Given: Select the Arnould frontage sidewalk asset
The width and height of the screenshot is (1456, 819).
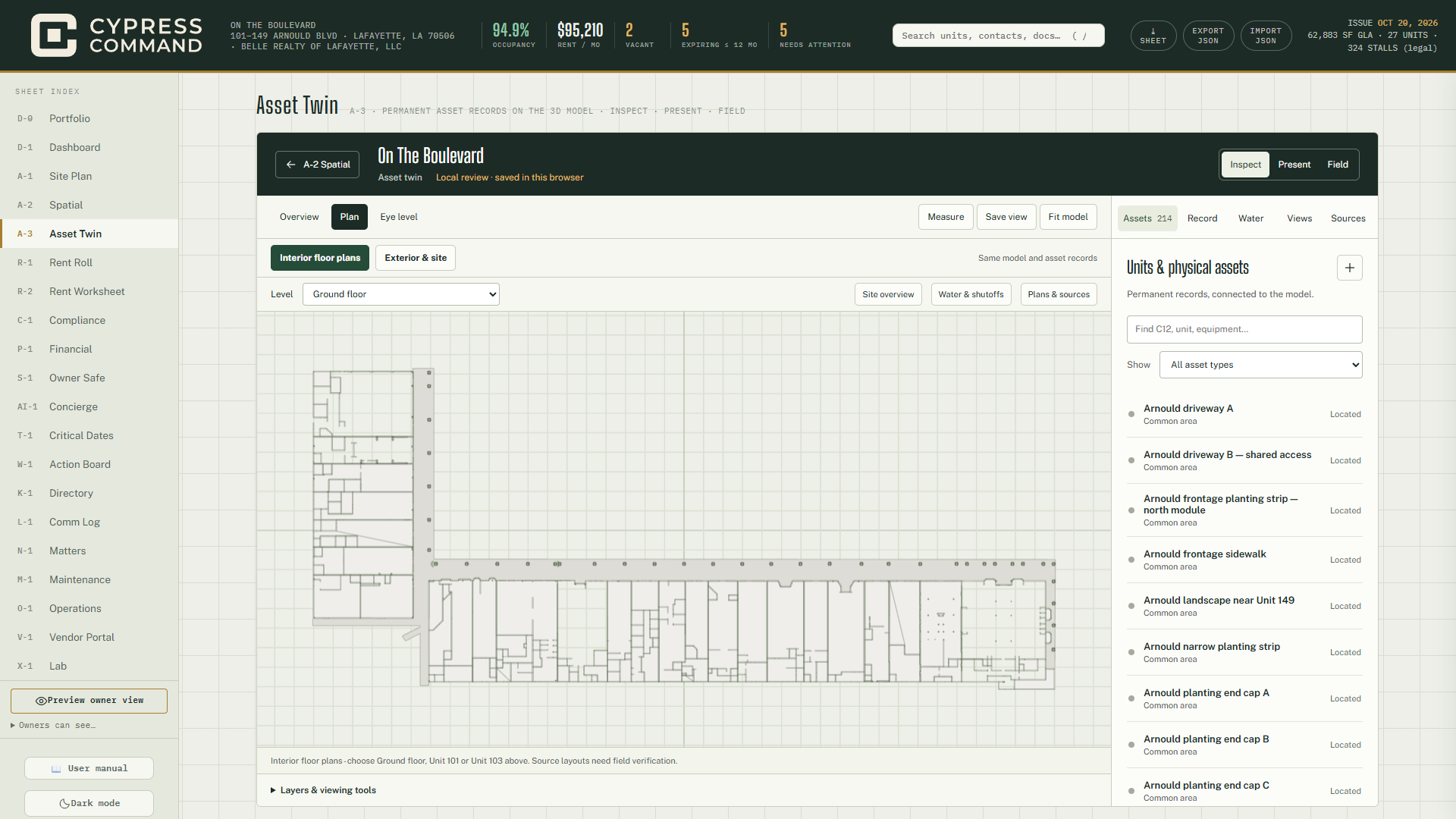Looking at the screenshot, I should pyautogui.click(x=1244, y=560).
